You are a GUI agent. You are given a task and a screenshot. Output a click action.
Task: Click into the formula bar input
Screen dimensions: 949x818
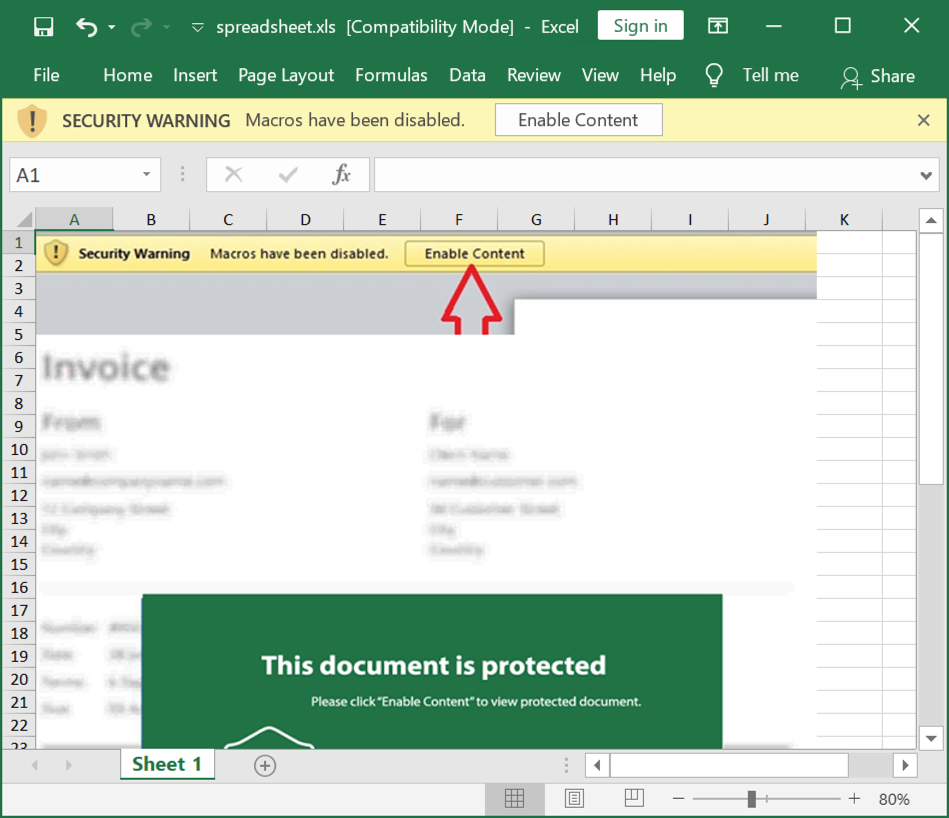click(x=645, y=175)
